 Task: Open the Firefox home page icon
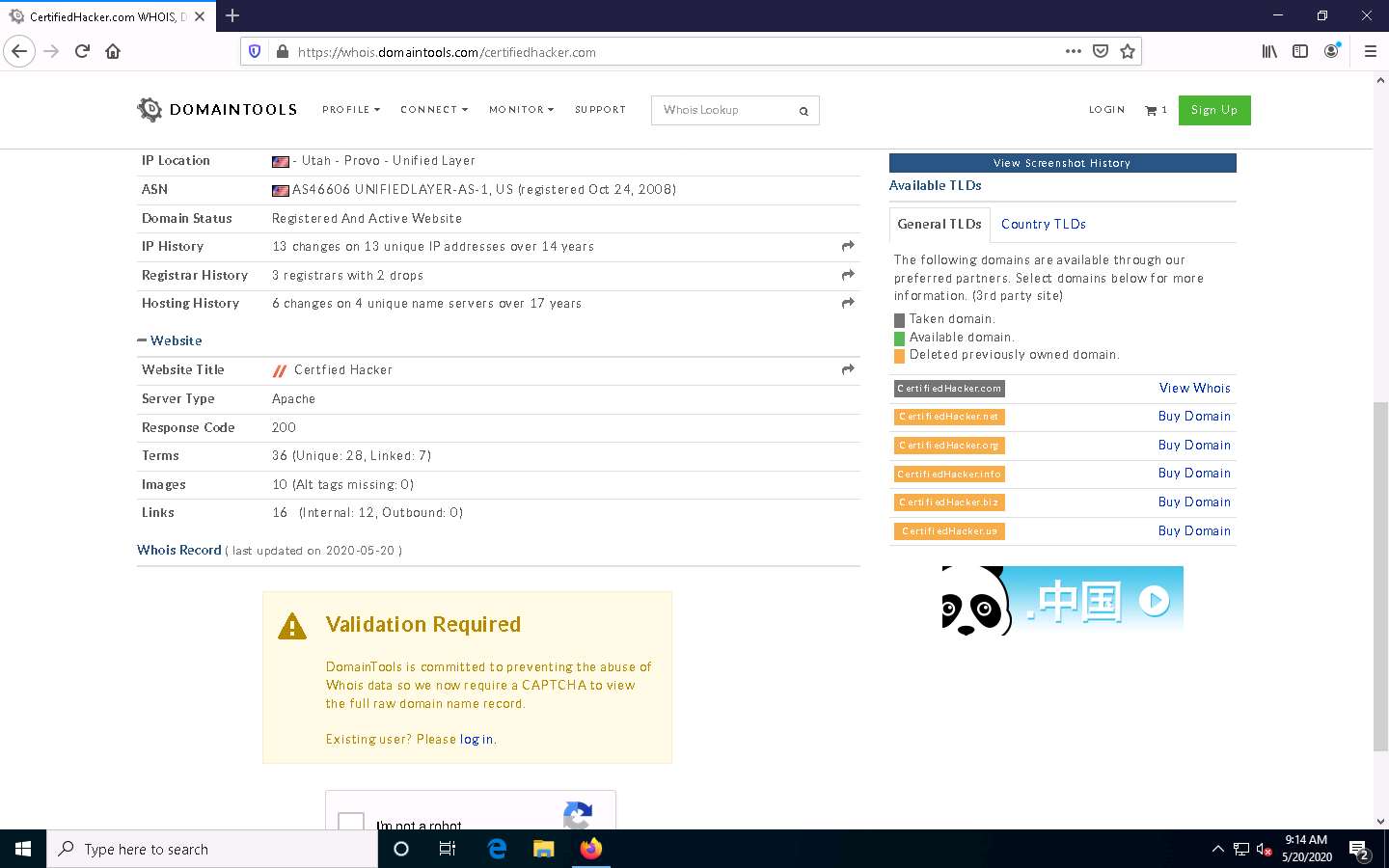(x=113, y=51)
